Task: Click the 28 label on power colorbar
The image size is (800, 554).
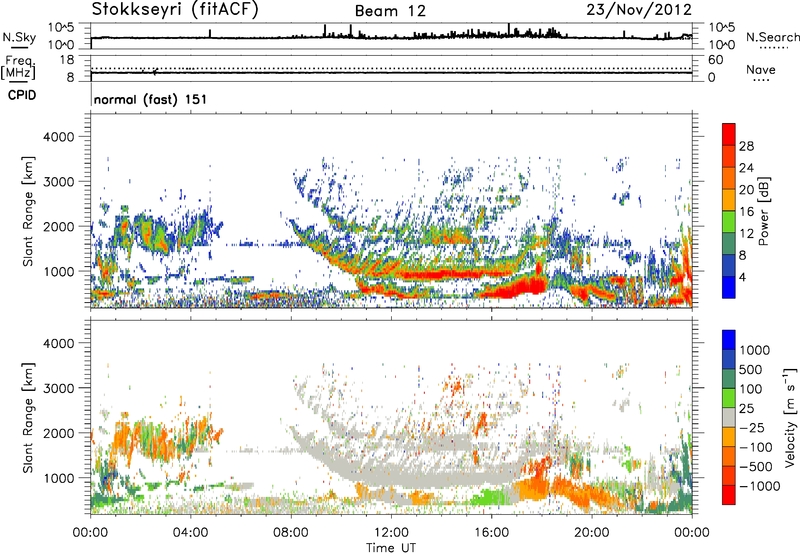Action: coord(746,146)
